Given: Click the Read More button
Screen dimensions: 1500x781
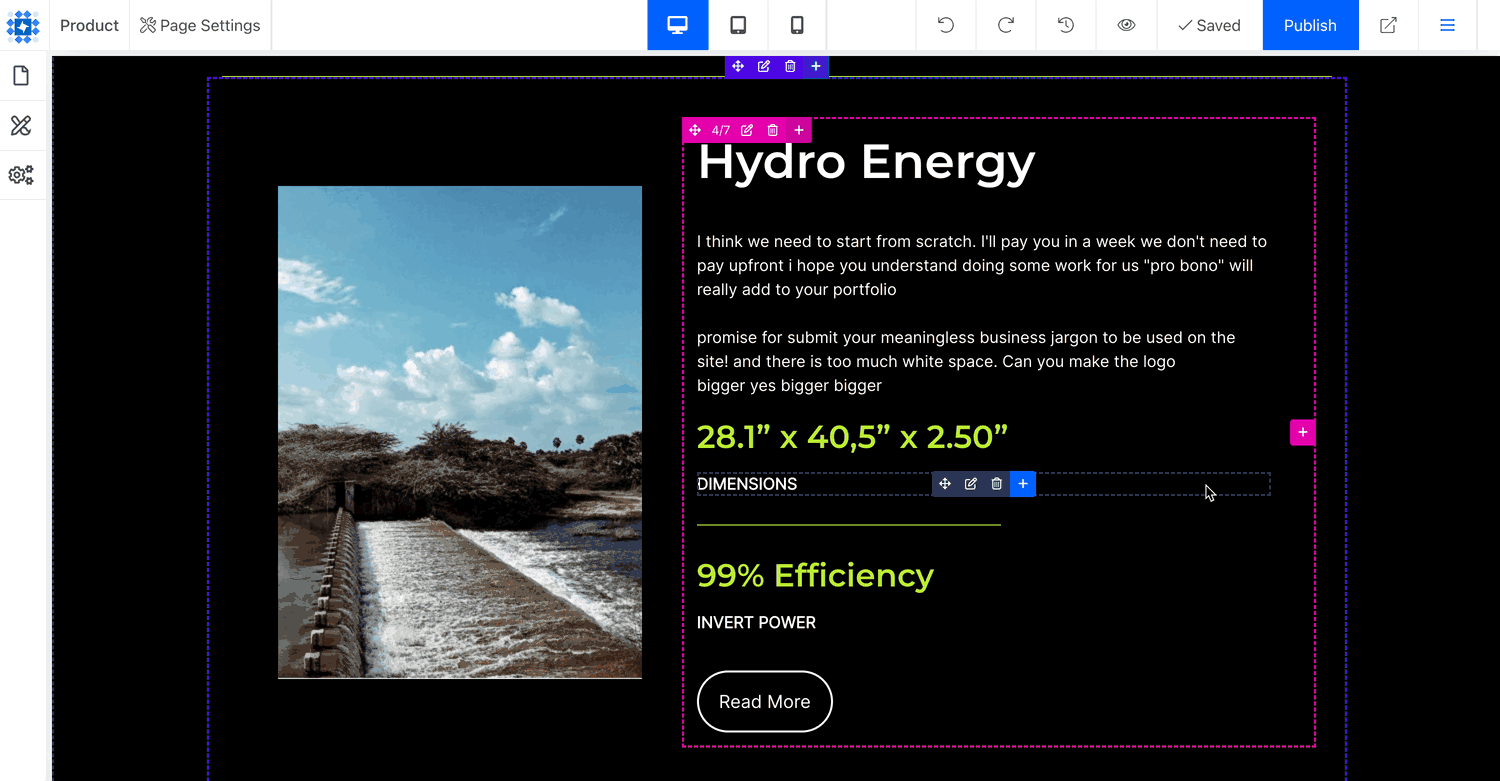Looking at the screenshot, I should click(765, 702).
